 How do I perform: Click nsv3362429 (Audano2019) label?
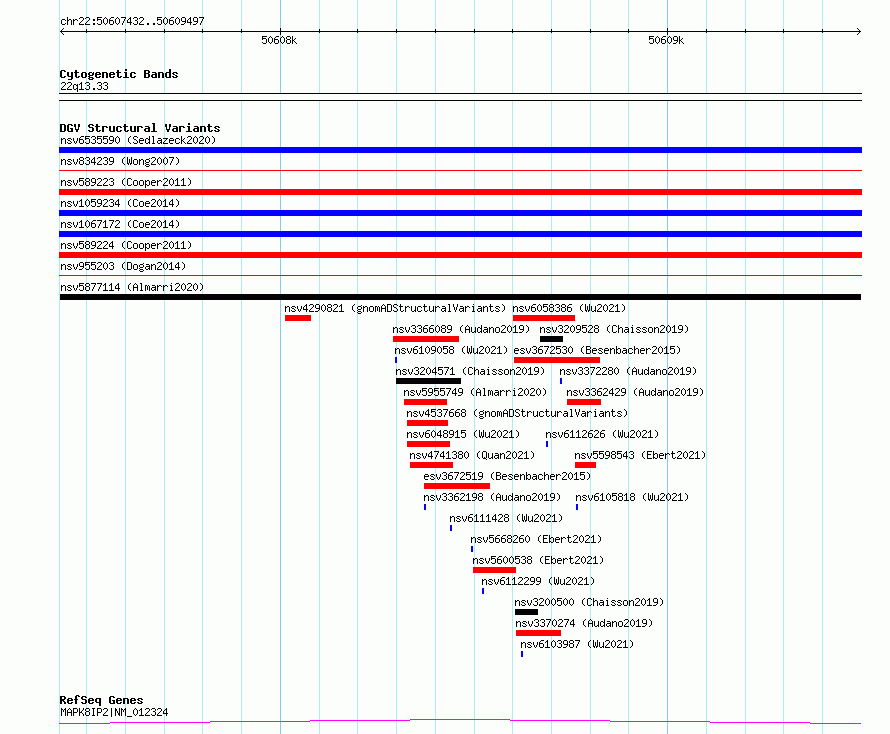[635, 392]
